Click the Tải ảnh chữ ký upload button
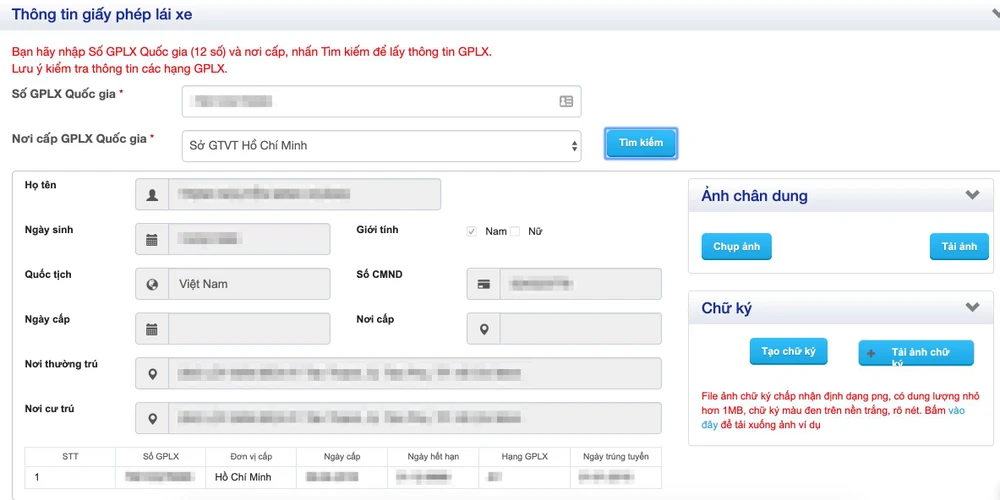This screenshot has height=500, width=1000. click(915, 353)
